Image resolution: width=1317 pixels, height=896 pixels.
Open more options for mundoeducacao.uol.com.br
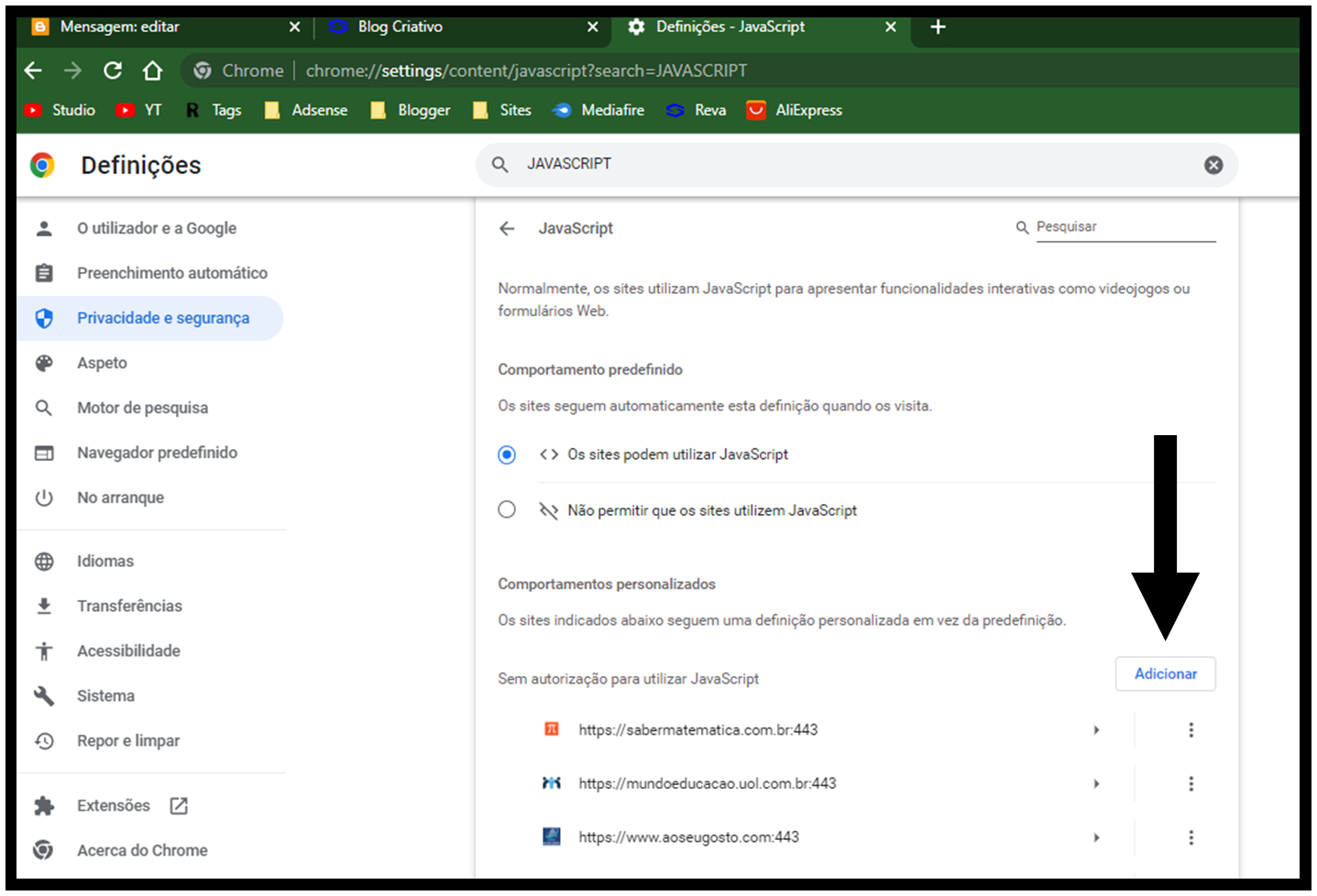tap(1191, 784)
